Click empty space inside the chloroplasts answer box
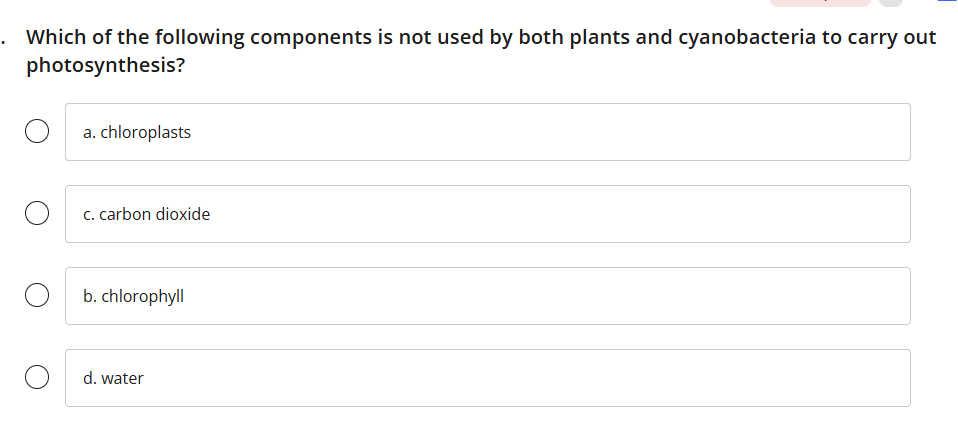The width and height of the screenshot is (958, 427). pos(550,132)
